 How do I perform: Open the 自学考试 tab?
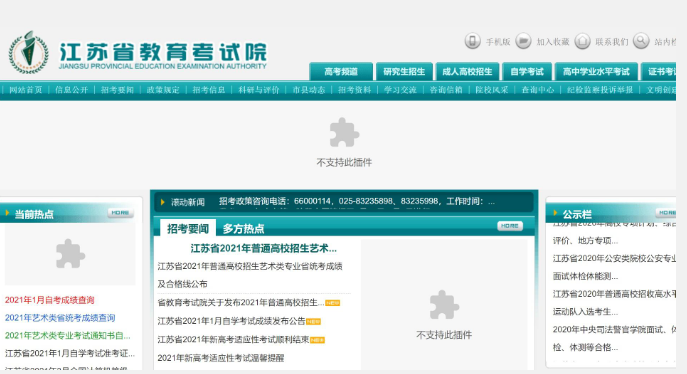point(527,72)
